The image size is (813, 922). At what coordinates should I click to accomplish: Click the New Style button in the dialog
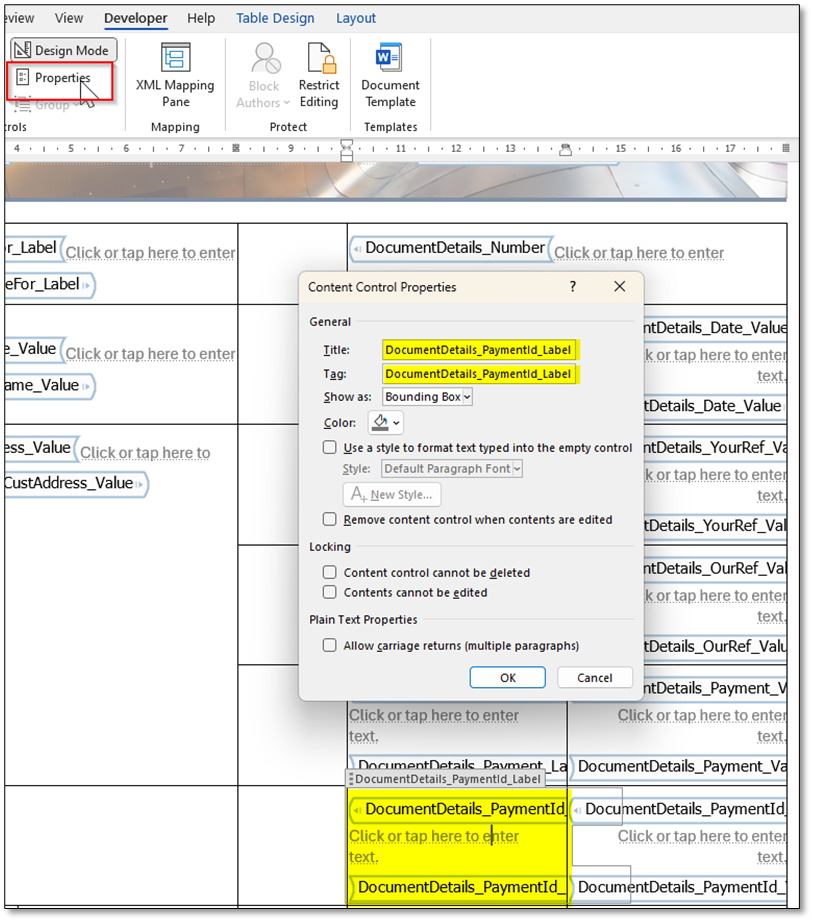[391, 494]
